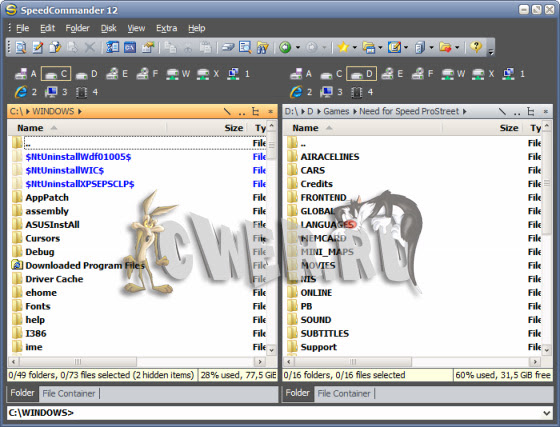Click the Find files magnifier icon

coord(245,47)
